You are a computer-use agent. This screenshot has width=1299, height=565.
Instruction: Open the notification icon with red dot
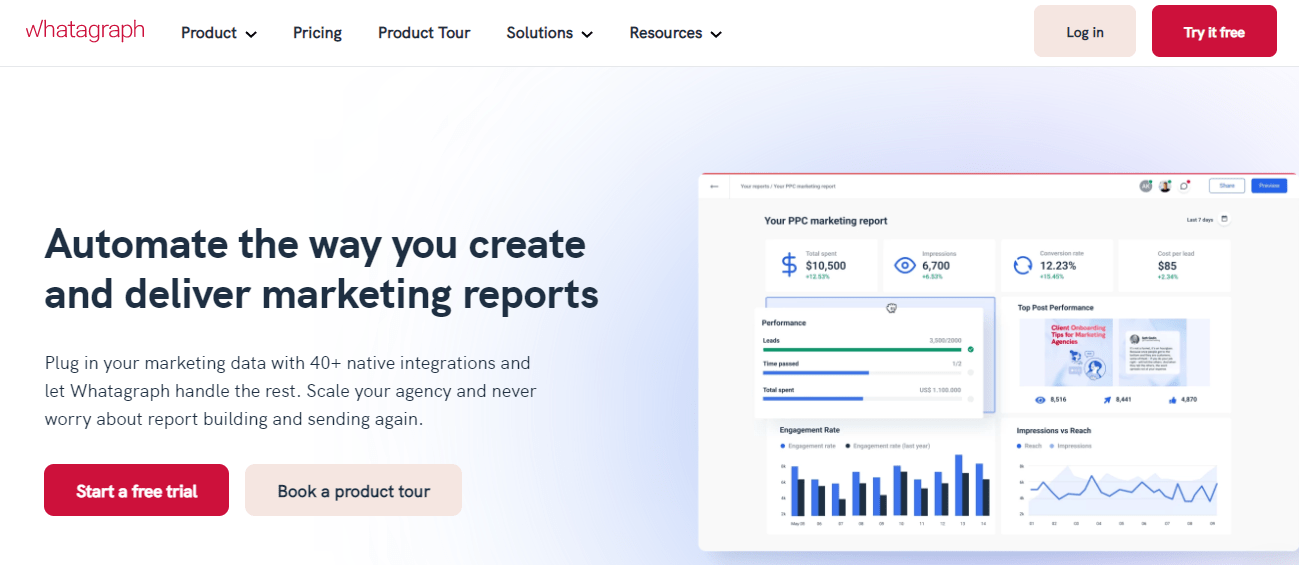(1184, 186)
